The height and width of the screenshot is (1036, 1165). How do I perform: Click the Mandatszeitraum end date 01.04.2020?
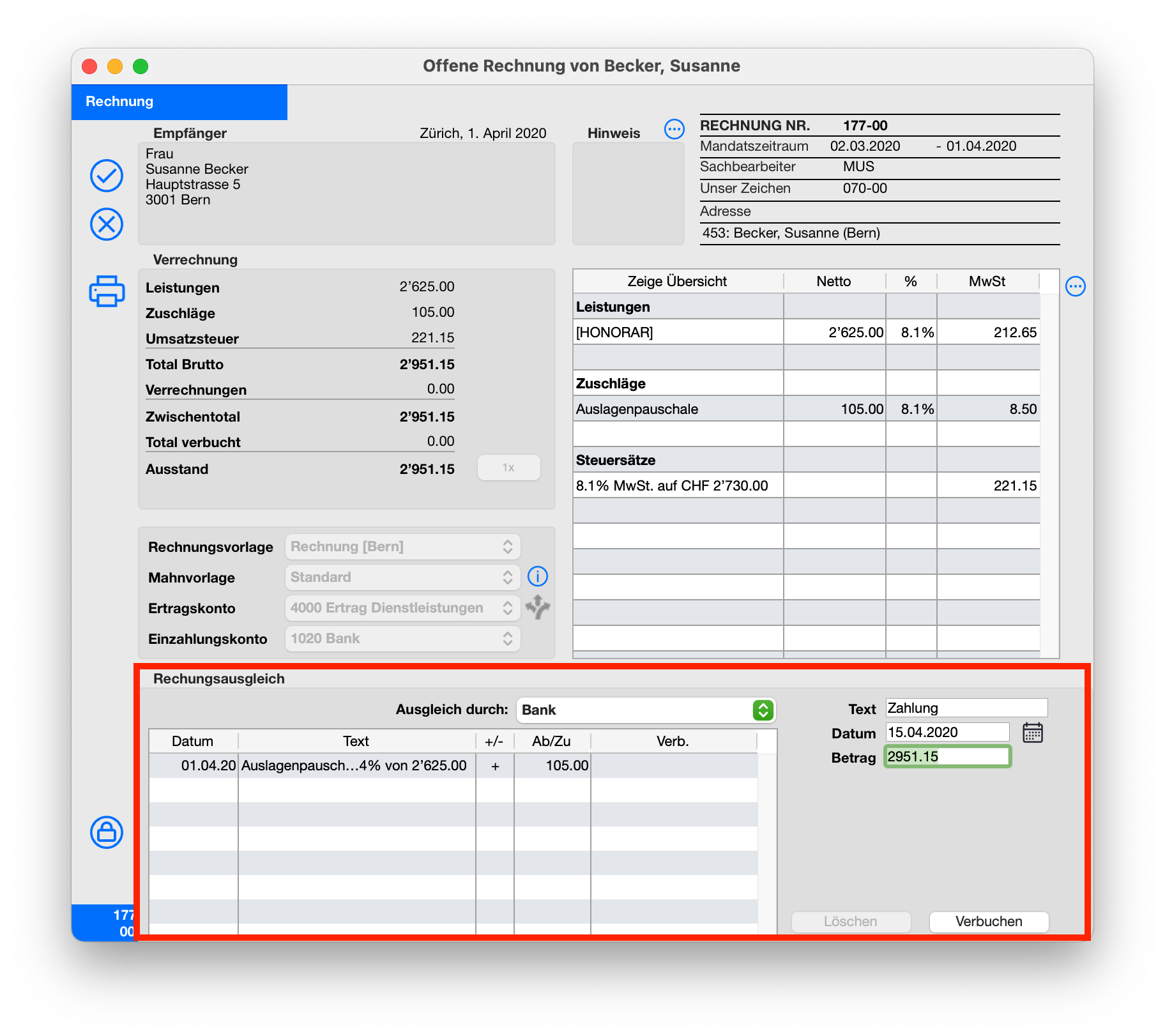click(x=982, y=146)
